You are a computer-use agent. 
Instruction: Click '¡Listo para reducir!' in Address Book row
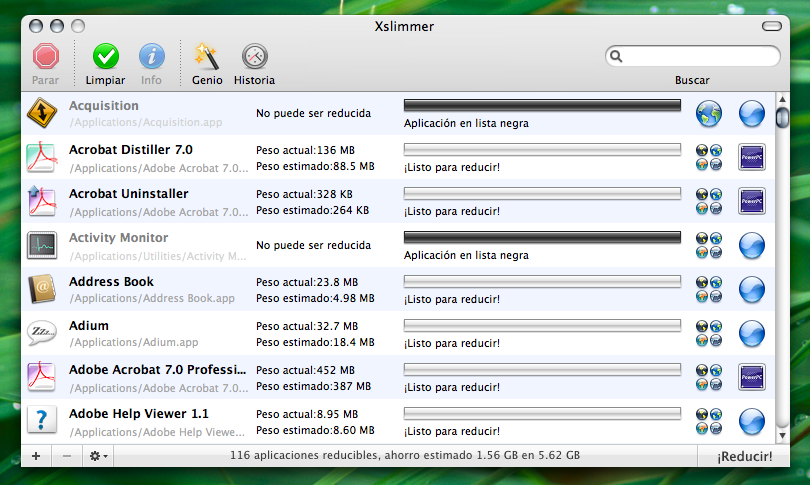pyautogui.click(x=452, y=299)
